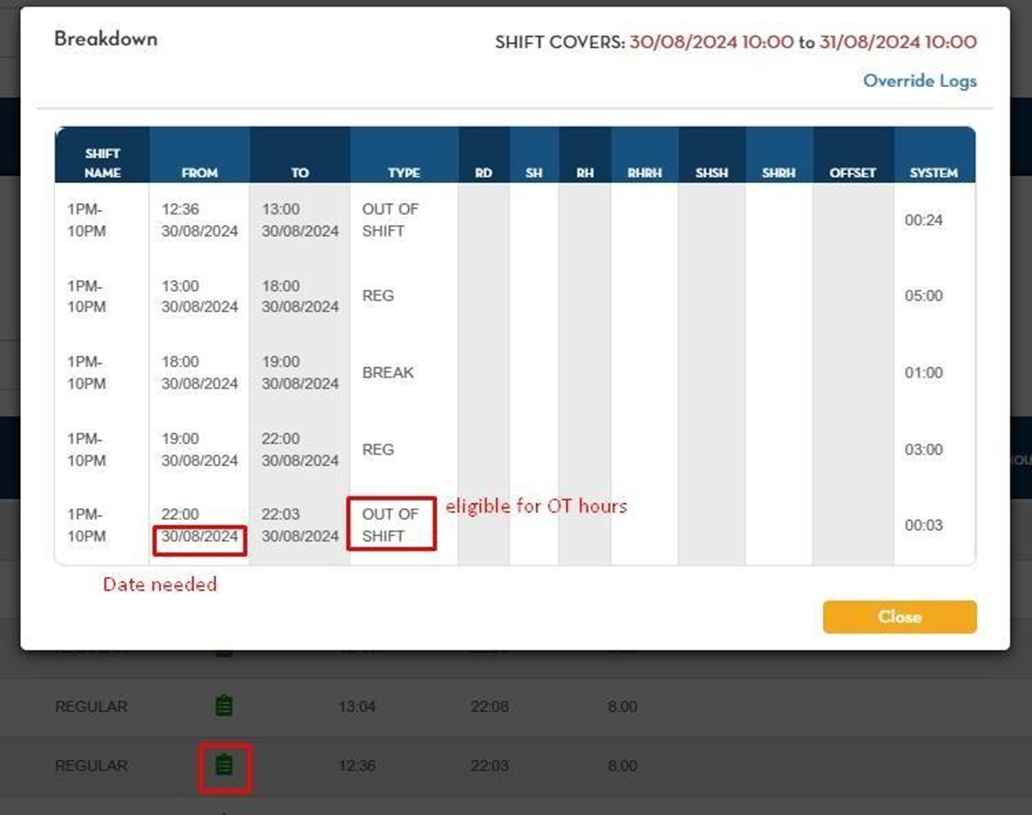Click REG type in the 19:00 row
1032x815 pixels.
pos(378,450)
